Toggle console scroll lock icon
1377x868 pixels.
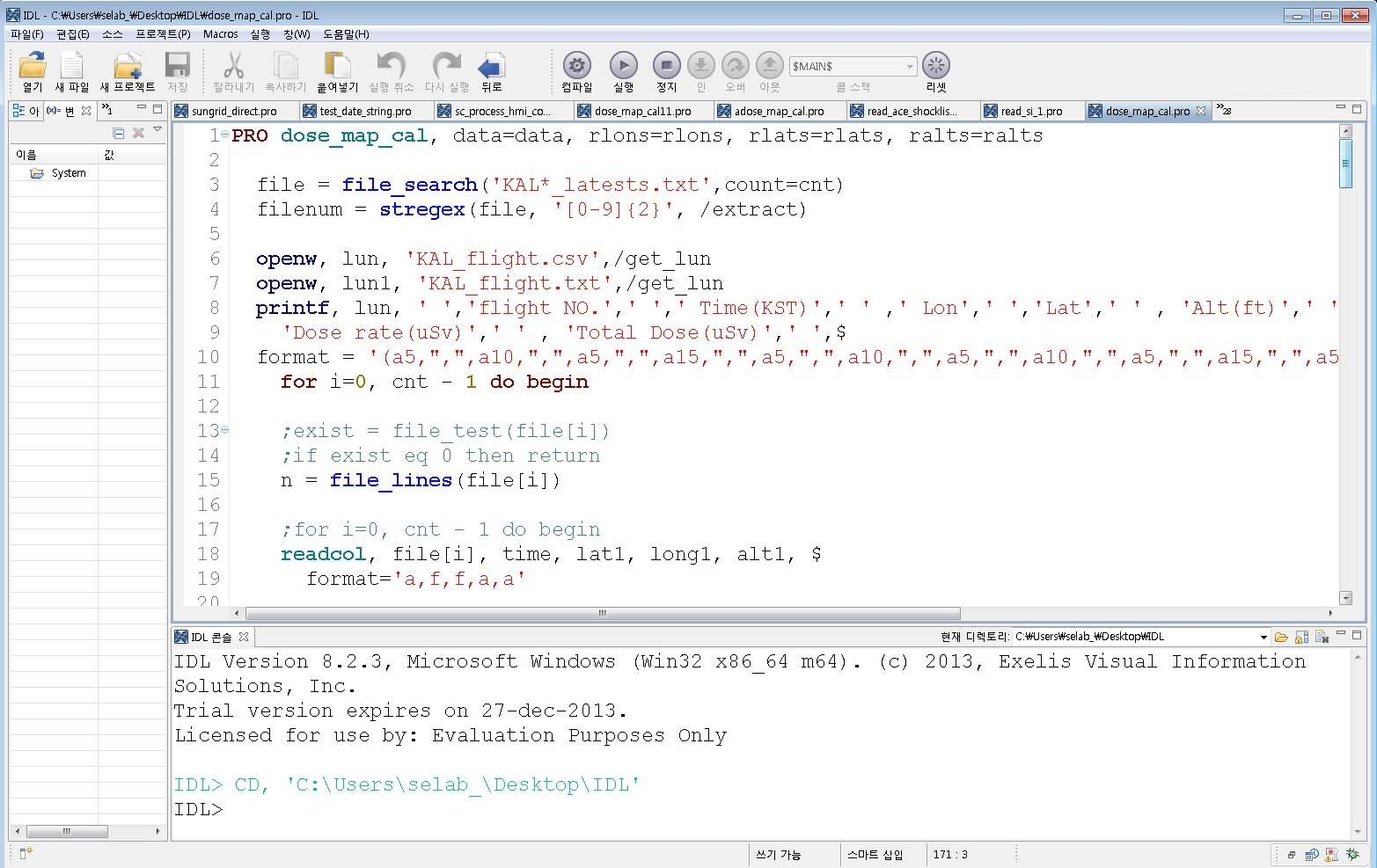point(1301,637)
